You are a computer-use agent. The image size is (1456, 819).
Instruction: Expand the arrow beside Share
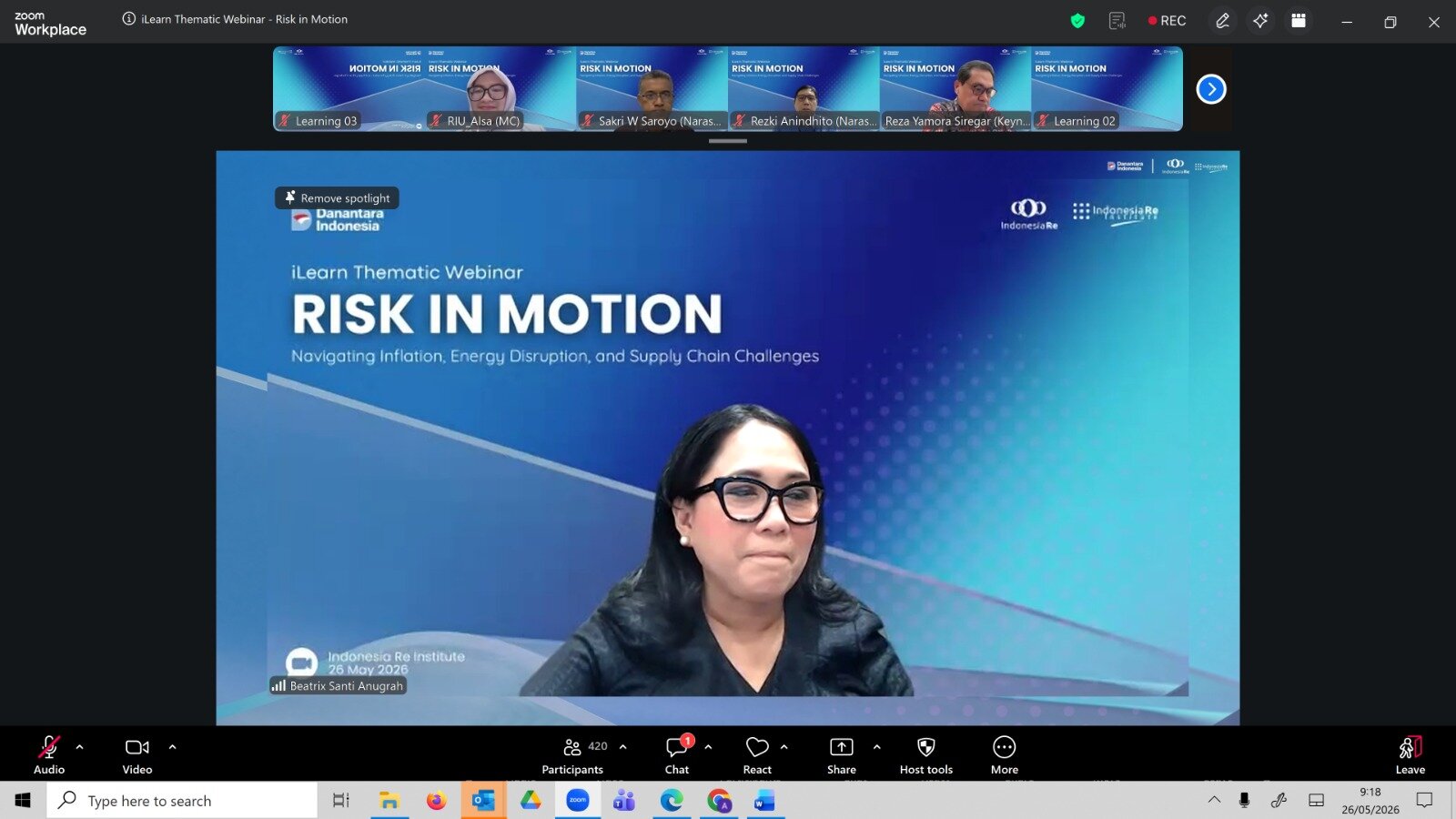point(877,747)
